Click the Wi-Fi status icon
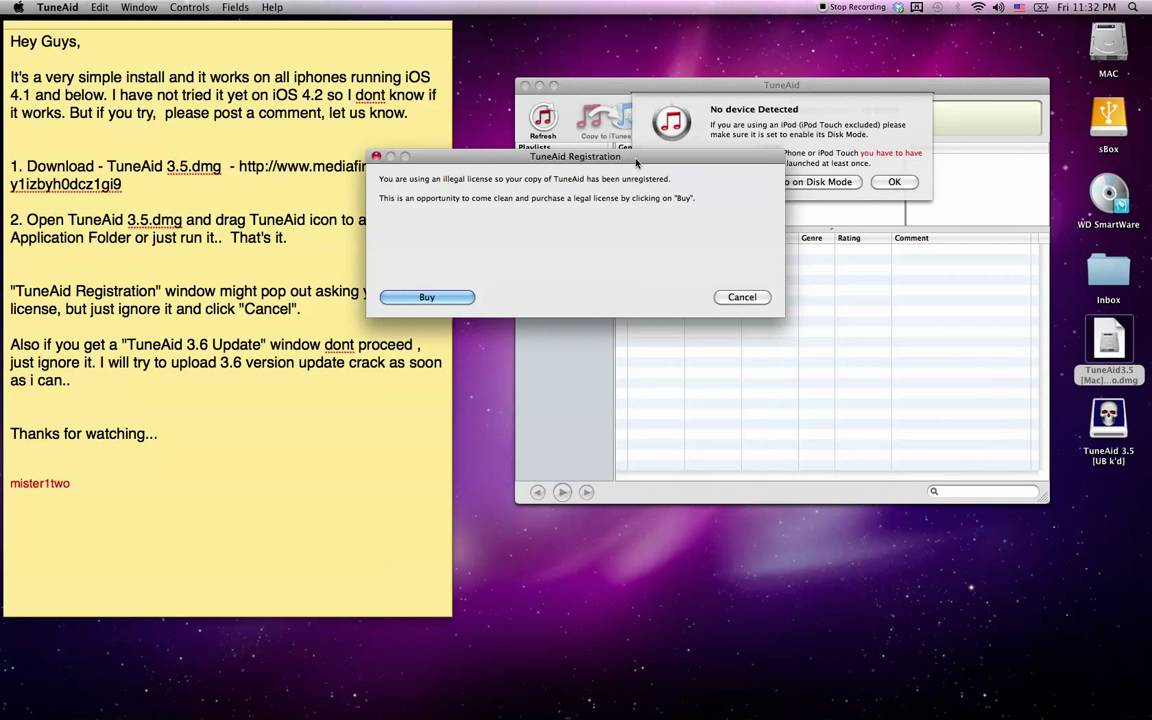 (978, 7)
